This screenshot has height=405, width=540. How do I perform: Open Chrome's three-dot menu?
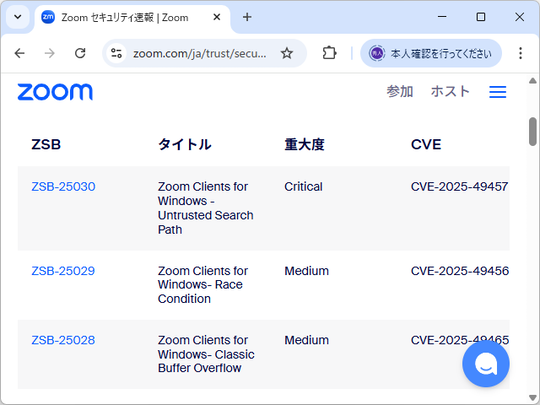(520, 53)
